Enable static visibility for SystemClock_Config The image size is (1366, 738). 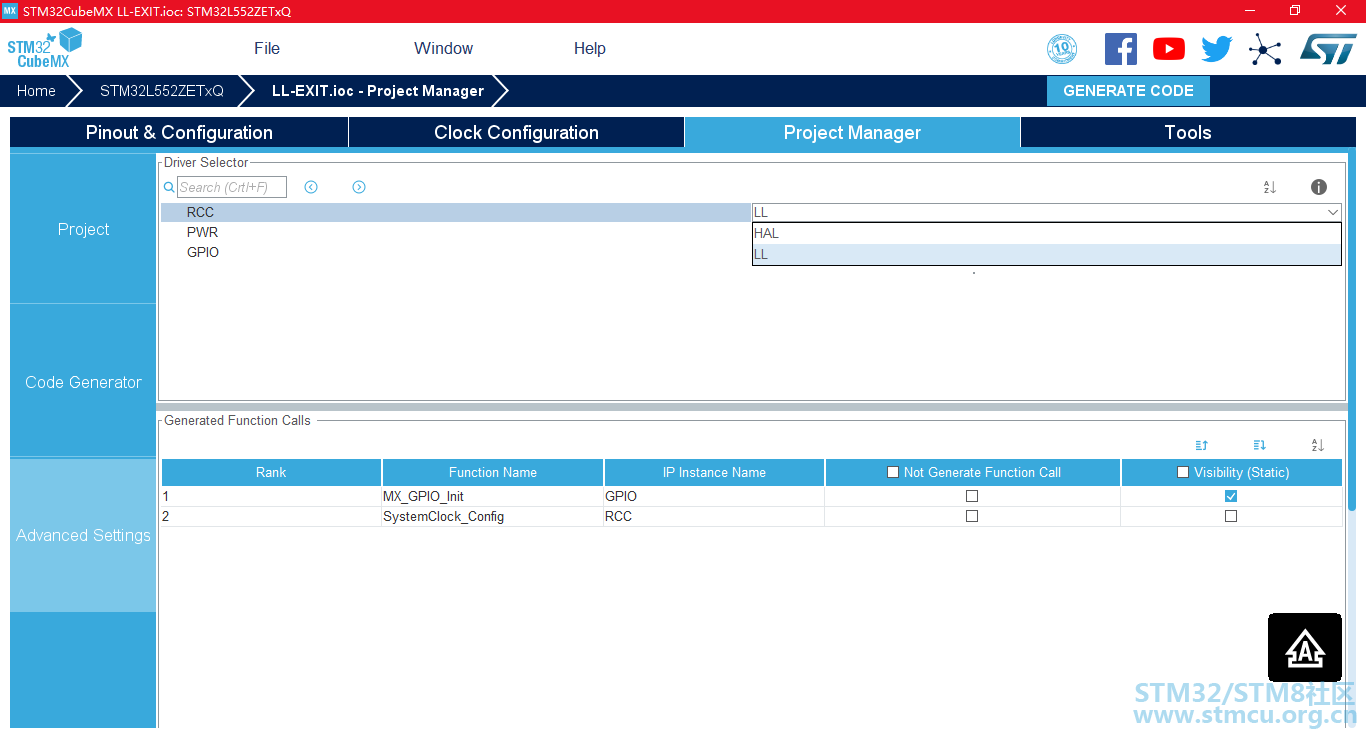[1231, 516]
